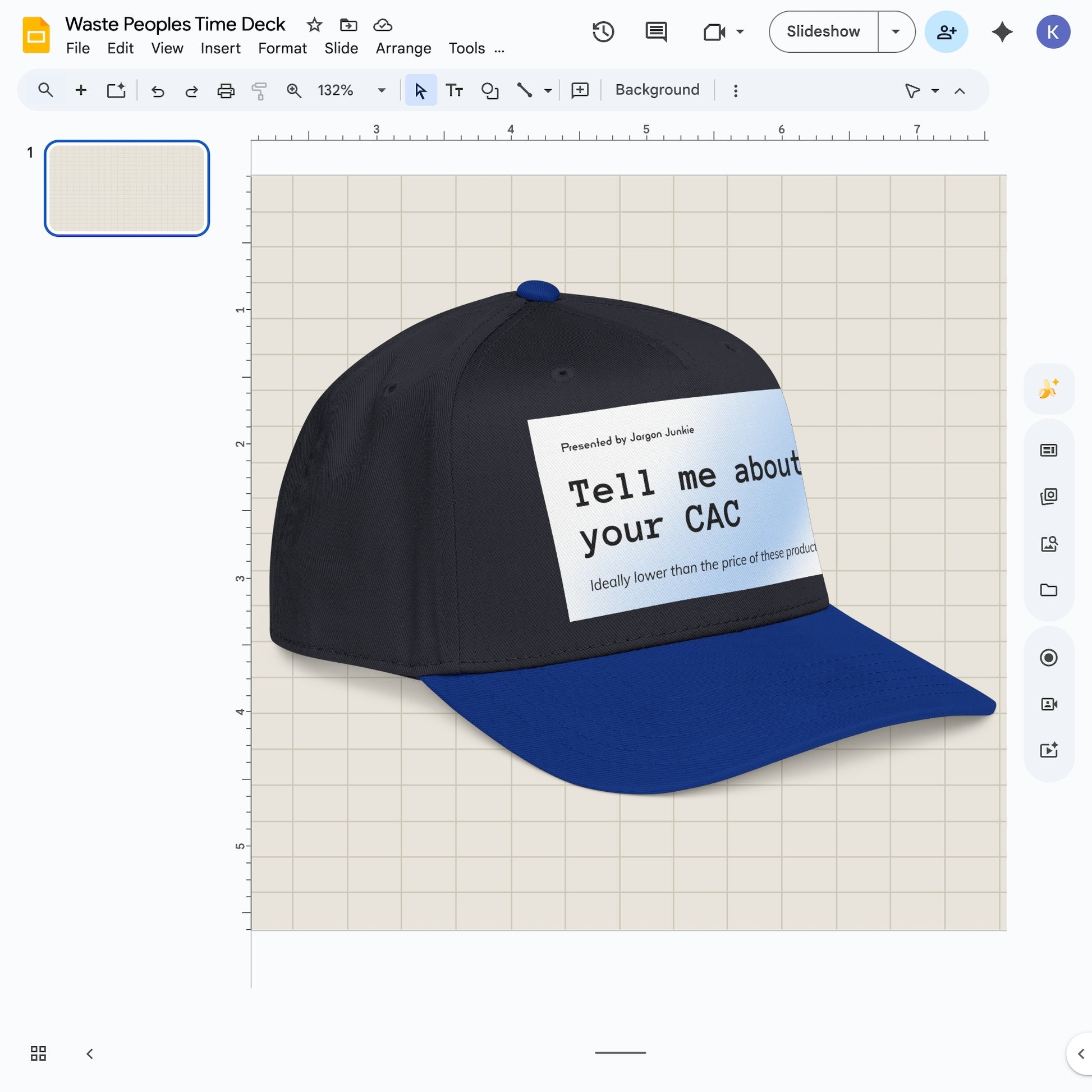Select the Text box tool

(x=455, y=90)
